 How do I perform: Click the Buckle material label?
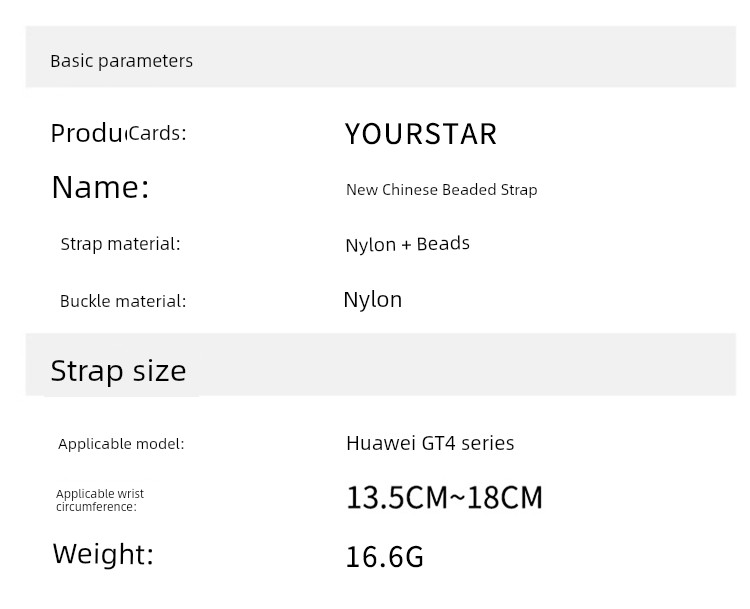click(123, 301)
